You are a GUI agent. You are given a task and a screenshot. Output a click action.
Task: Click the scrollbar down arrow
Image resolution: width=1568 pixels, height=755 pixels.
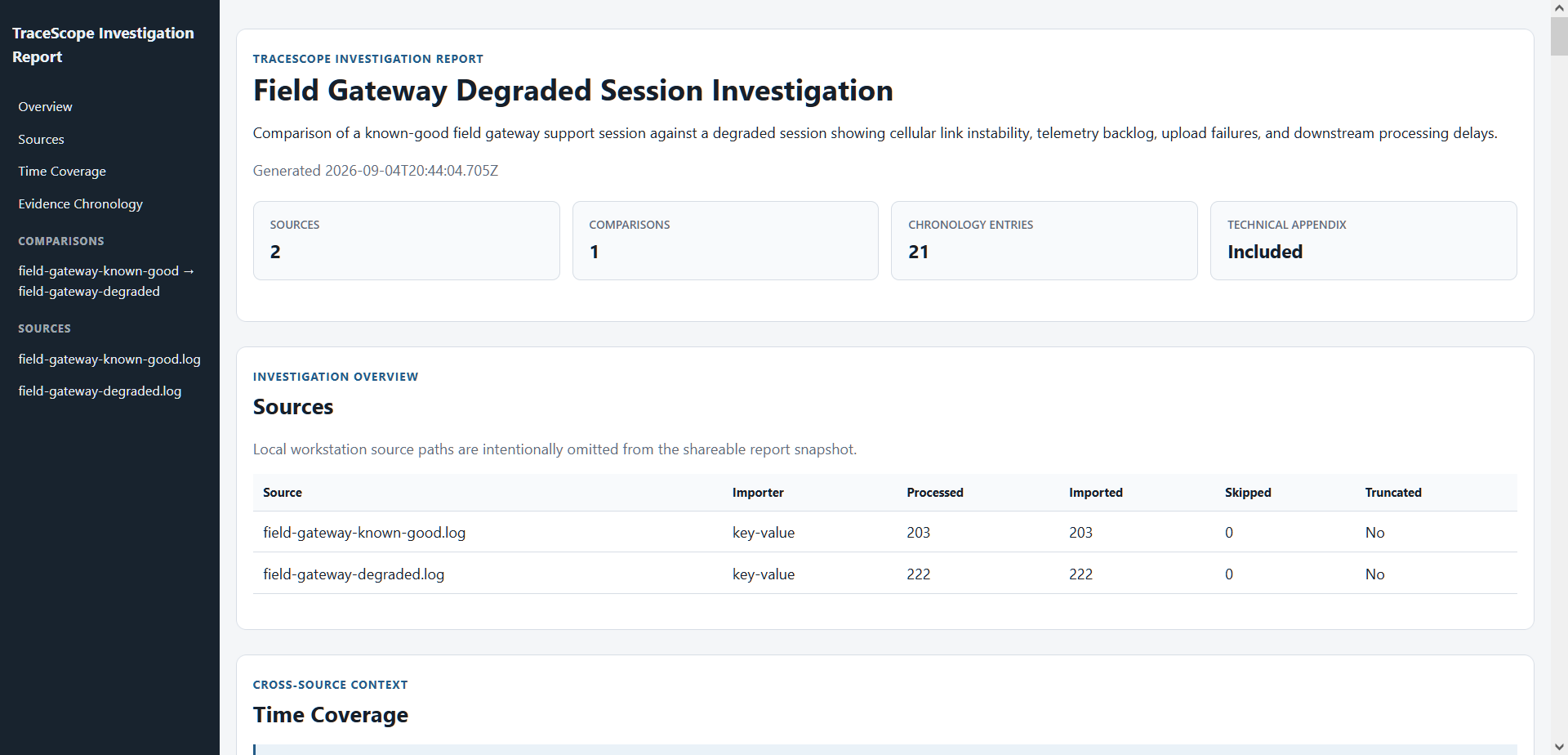(x=1559, y=748)
